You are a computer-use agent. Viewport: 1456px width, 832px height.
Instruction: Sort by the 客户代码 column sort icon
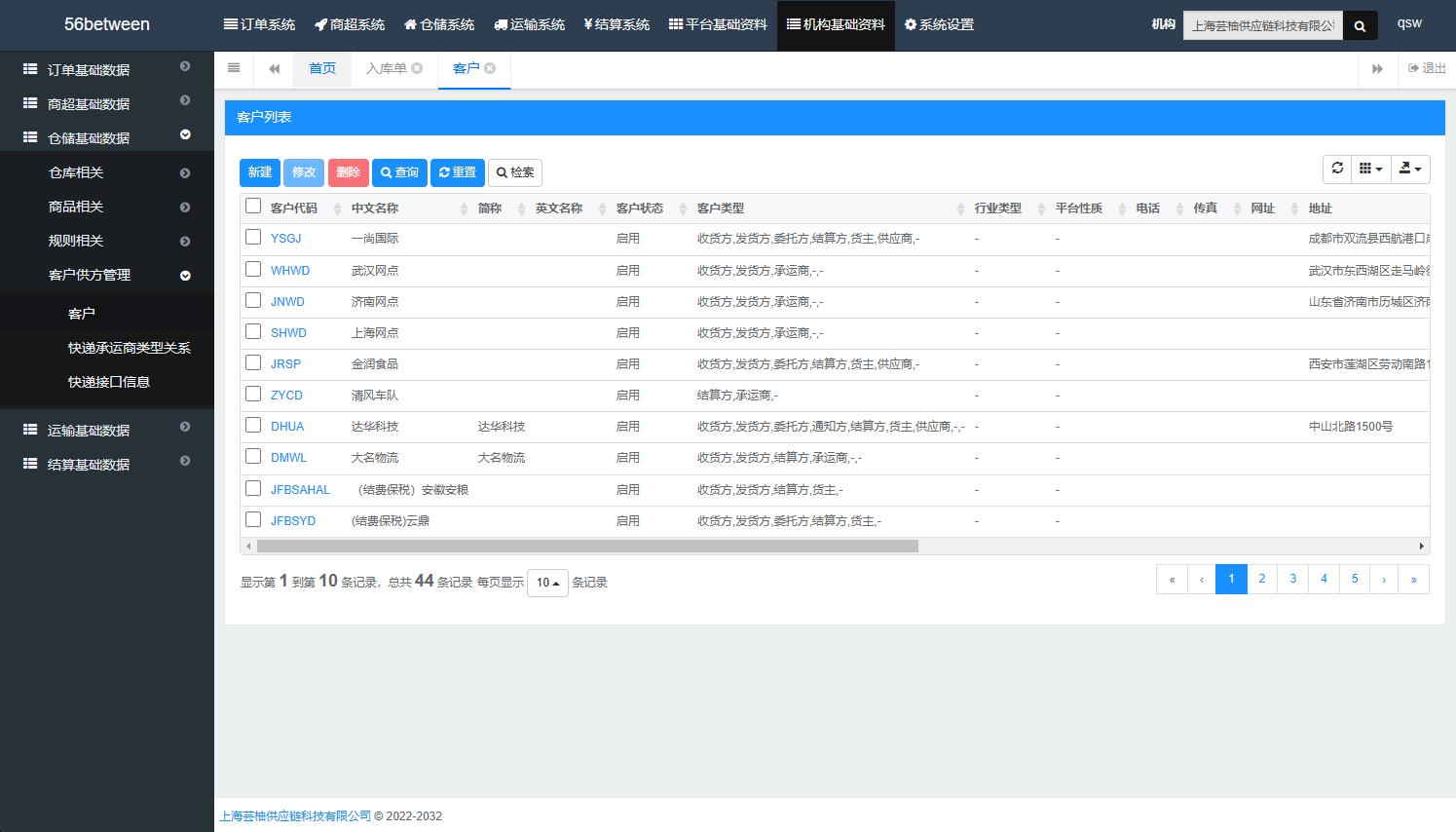(338, 208)
